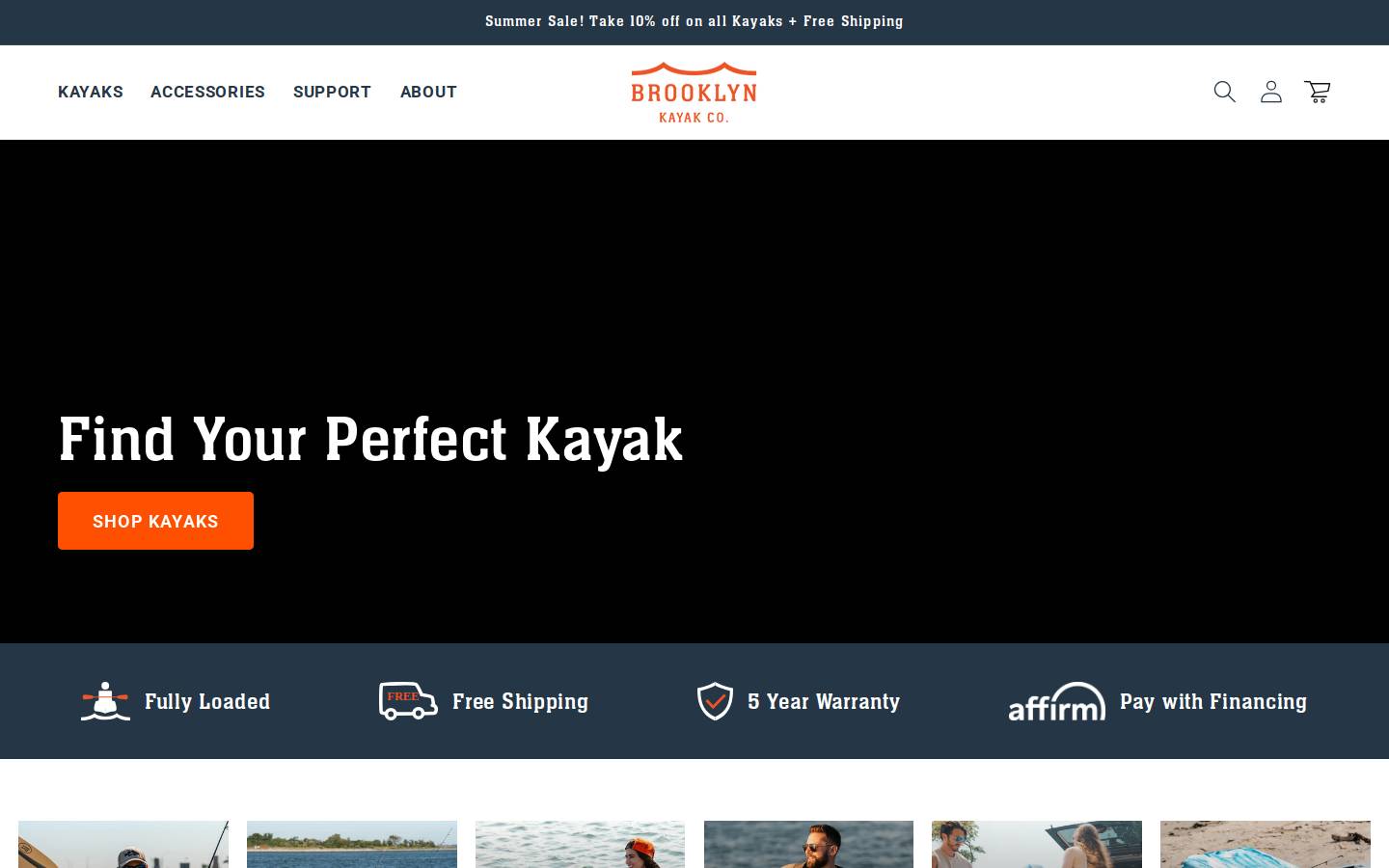Open the About menu
The width and height of the screenshot is (1389, 868).
tap(428, 92)
